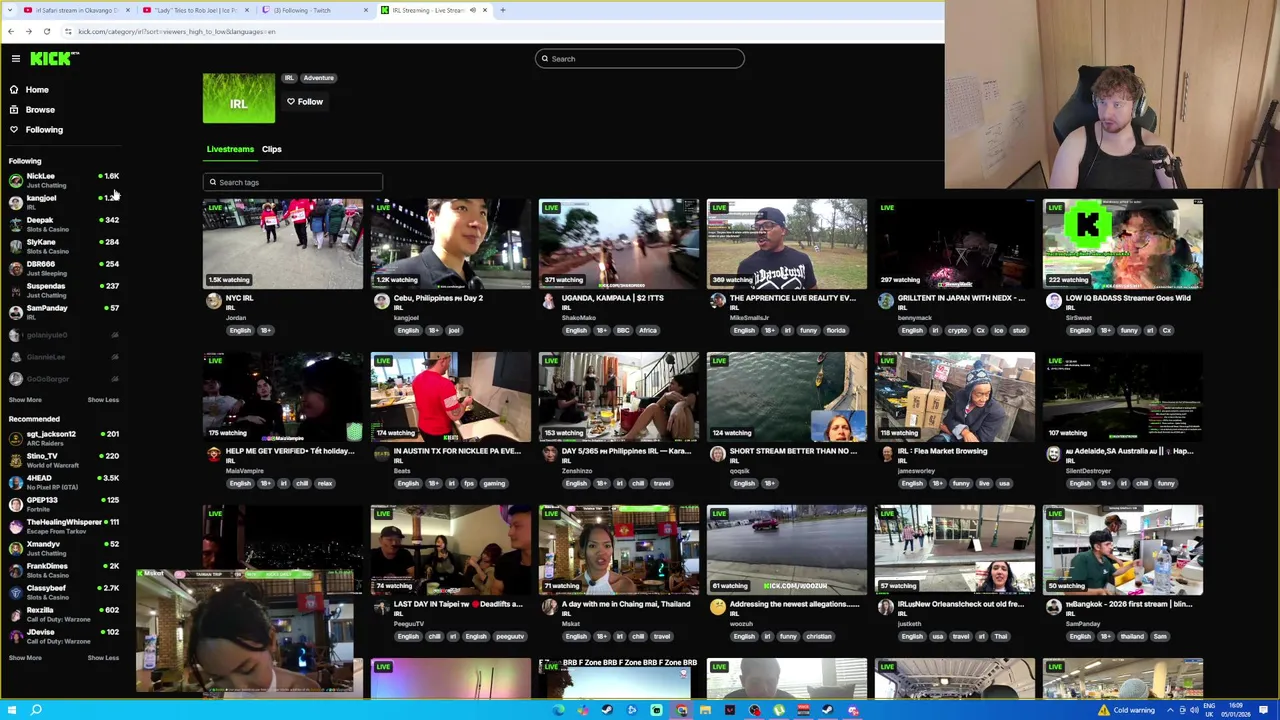Close the Following - Twitch tab
The width and height of the screenshot is (1280, 720).
[x=365, y=10]
